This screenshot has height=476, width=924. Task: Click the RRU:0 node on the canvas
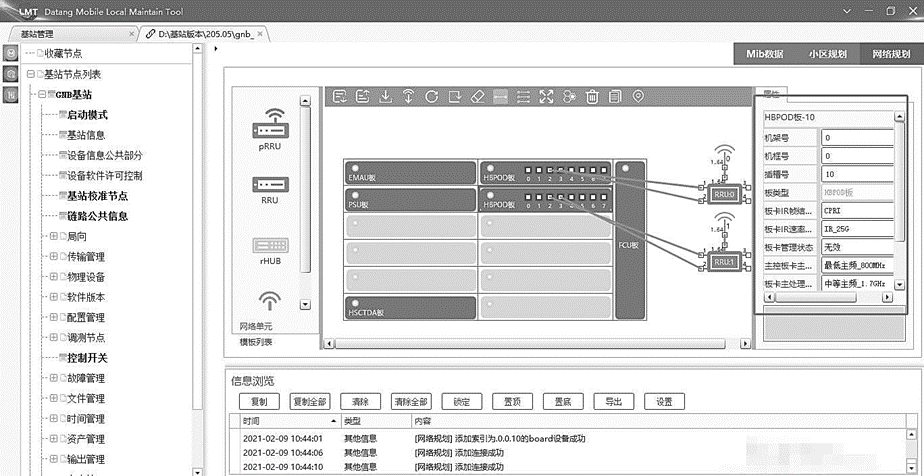(723, 194)
